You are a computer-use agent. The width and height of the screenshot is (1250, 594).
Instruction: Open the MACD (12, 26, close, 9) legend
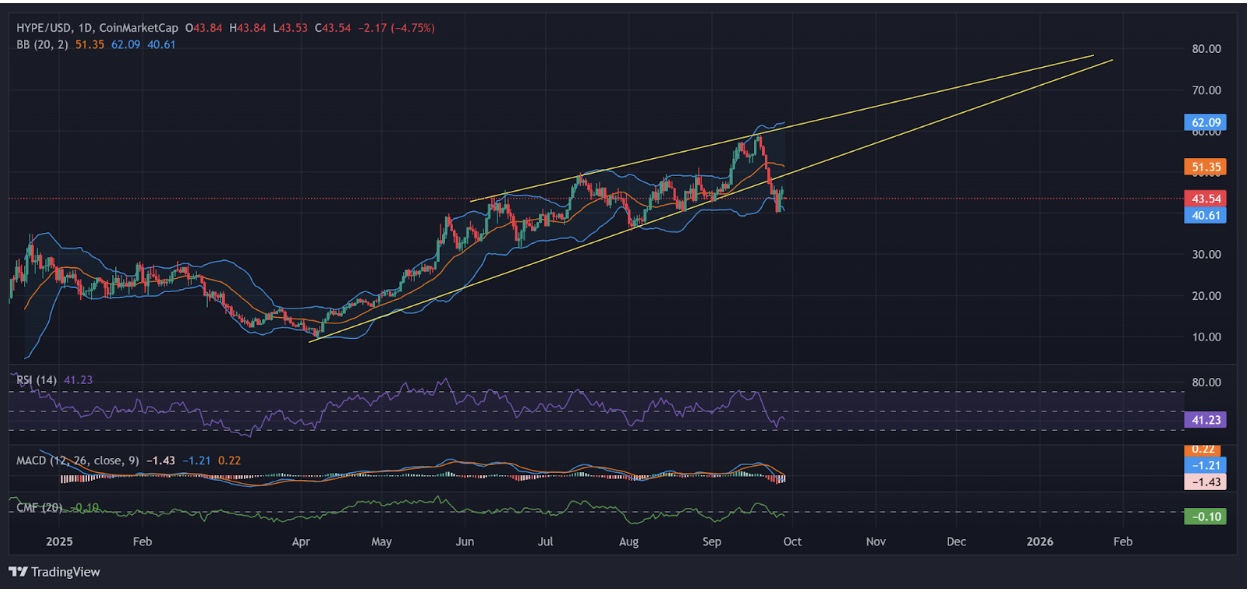[76, 460]
